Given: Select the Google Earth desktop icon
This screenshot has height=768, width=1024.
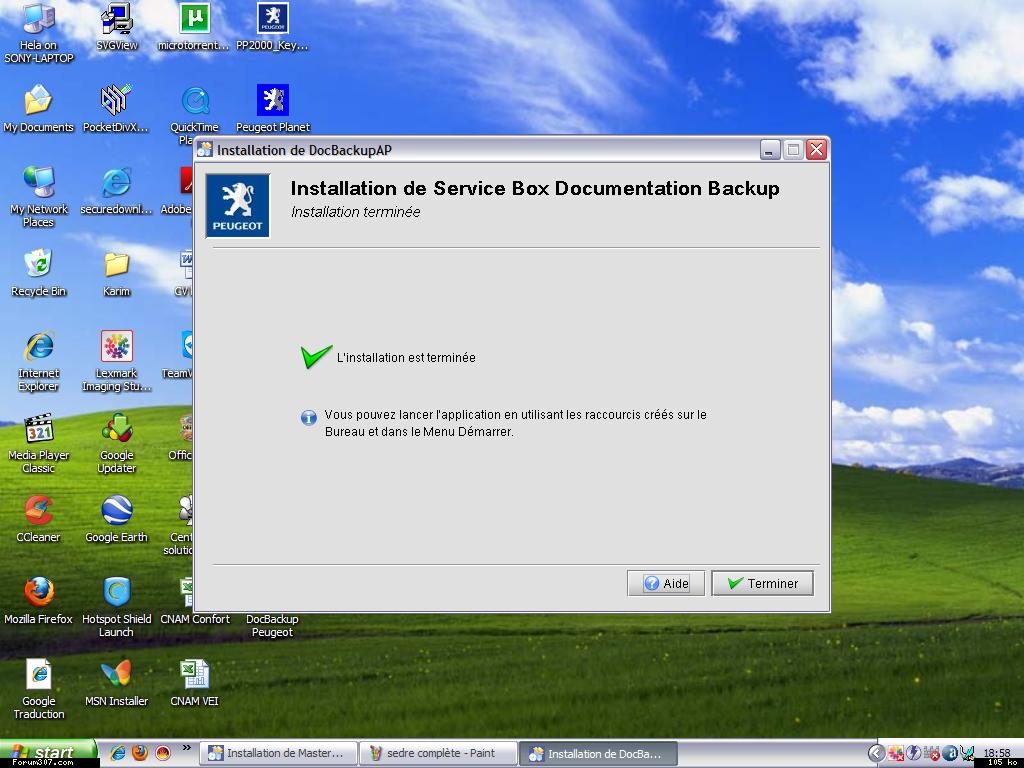Looking at the screenshot, I should [x=116, y=519].
